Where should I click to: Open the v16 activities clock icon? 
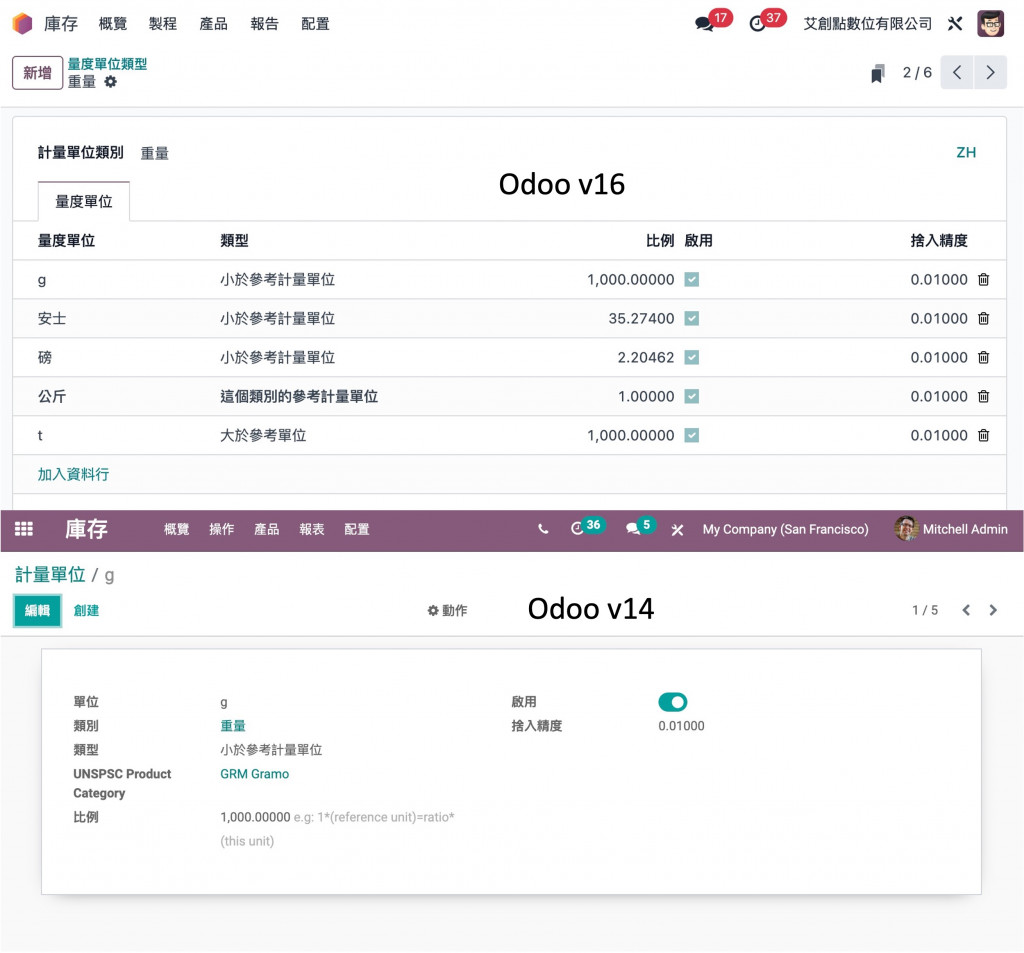coord(757,24)
